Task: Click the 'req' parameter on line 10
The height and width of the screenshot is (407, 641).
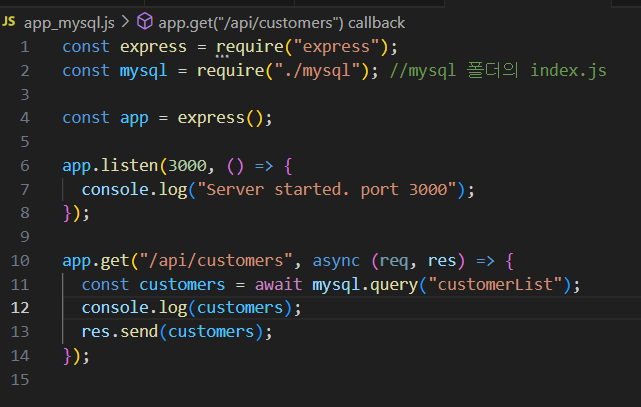Action: 394,261
